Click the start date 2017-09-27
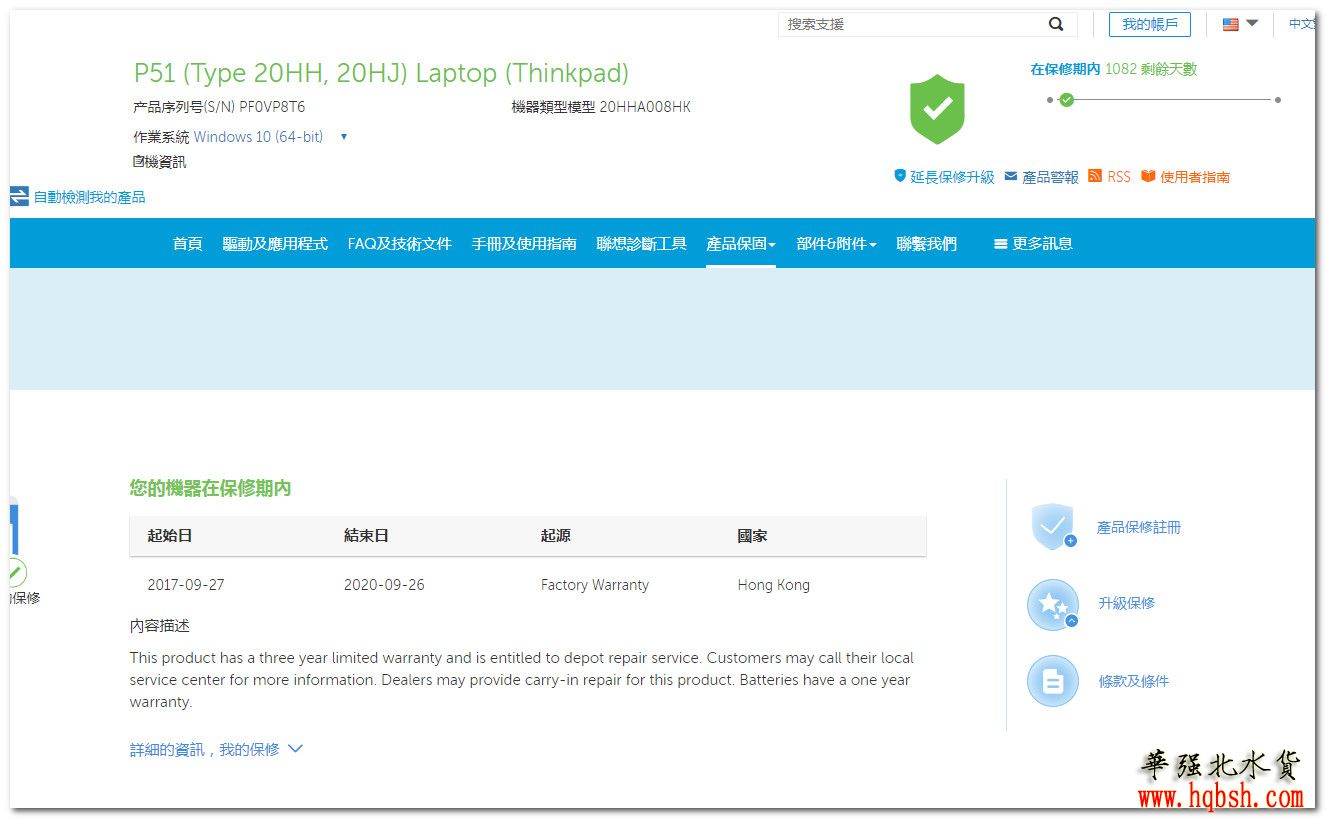 coord(186,585)
